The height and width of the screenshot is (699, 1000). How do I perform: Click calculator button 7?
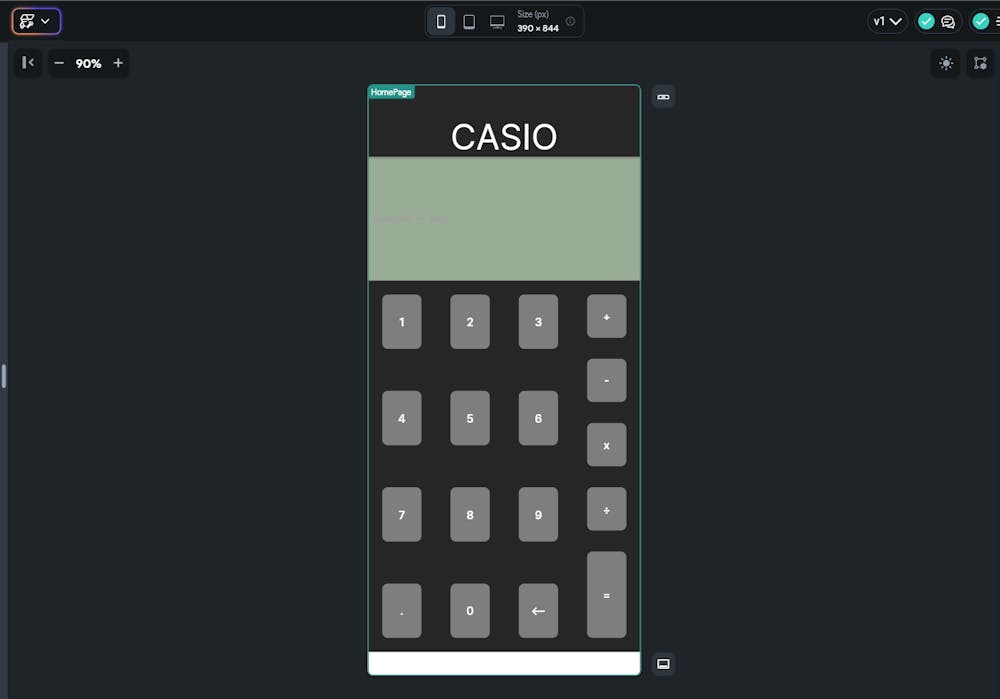pyautogui.click(x=402, y=514)
